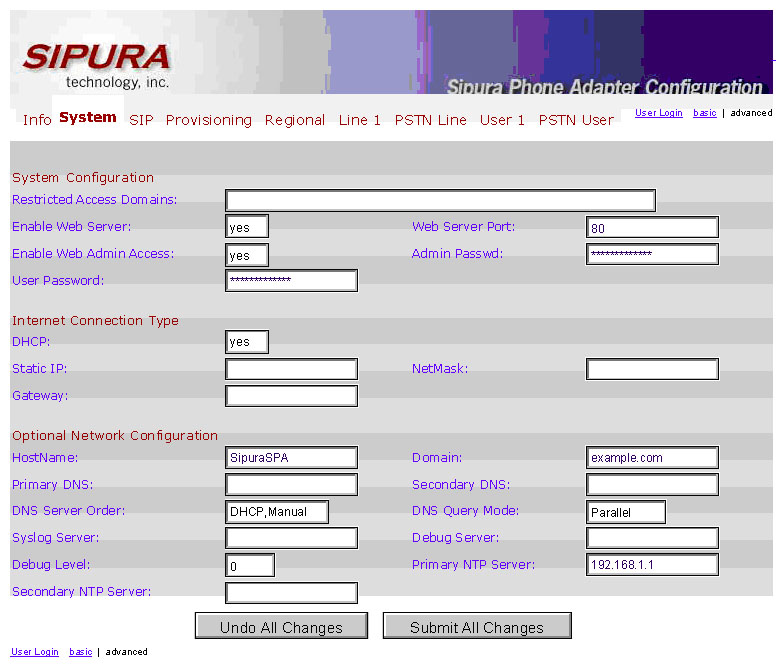Select the HostName input box
This screenshot has width=783, height=664.
pyautogui.click(x=291, y=458)
